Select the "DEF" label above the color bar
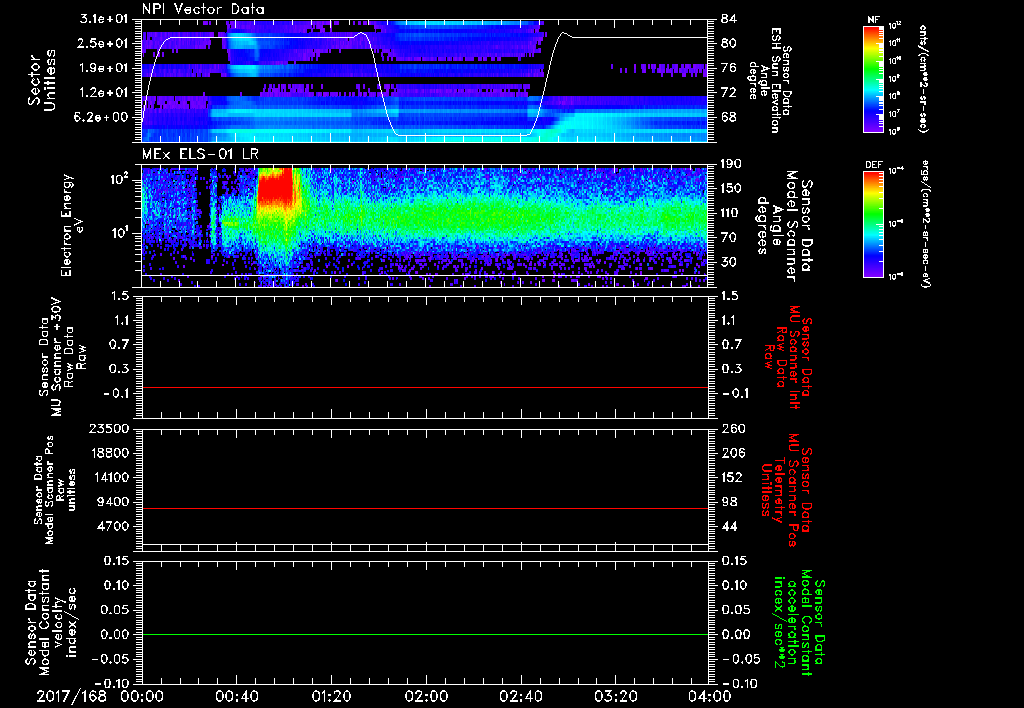This screenshot has height=708, width=1024. [873, 165]
